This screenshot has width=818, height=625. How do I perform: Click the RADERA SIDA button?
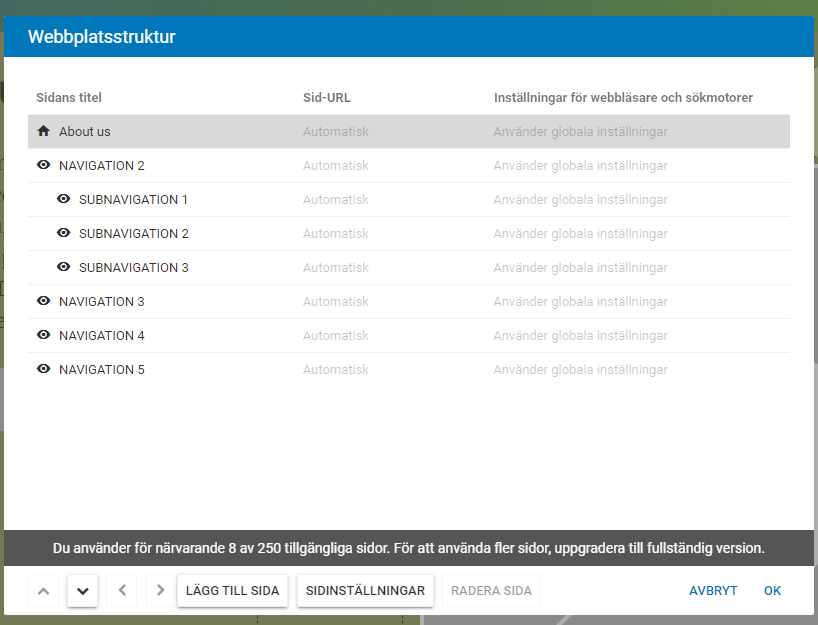[491, 591]
